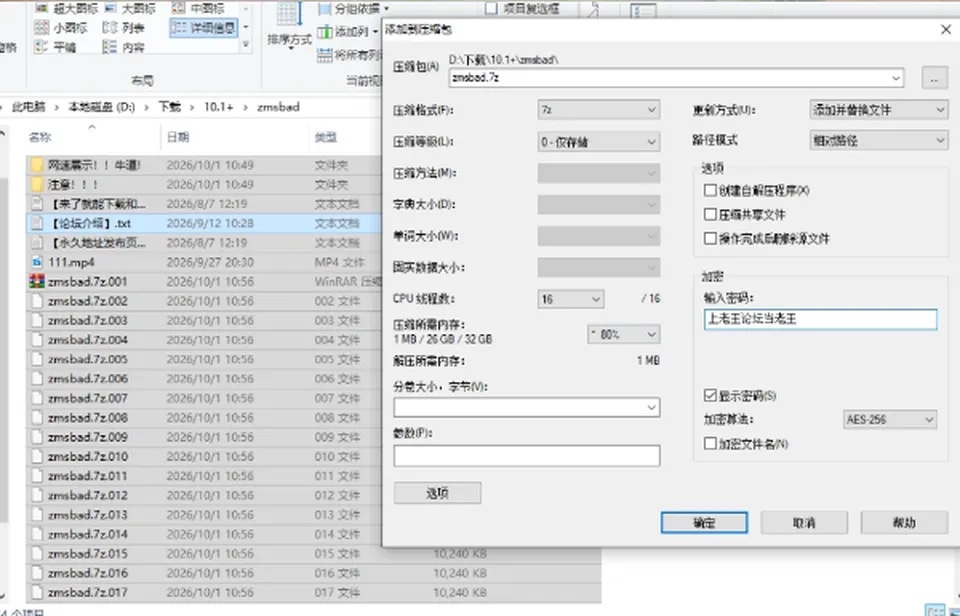Check 操作完成后删除源文件 option

710,238
